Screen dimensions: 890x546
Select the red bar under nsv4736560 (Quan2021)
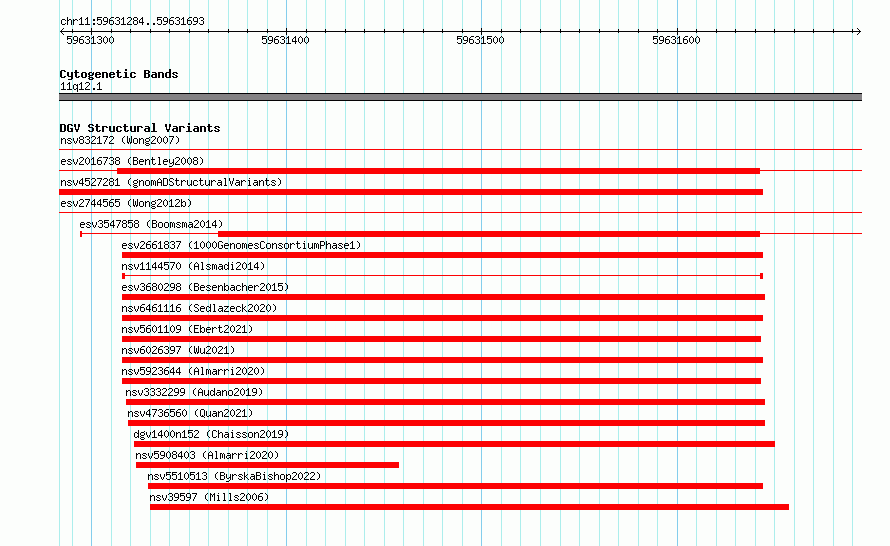click(x=447, y=423)
